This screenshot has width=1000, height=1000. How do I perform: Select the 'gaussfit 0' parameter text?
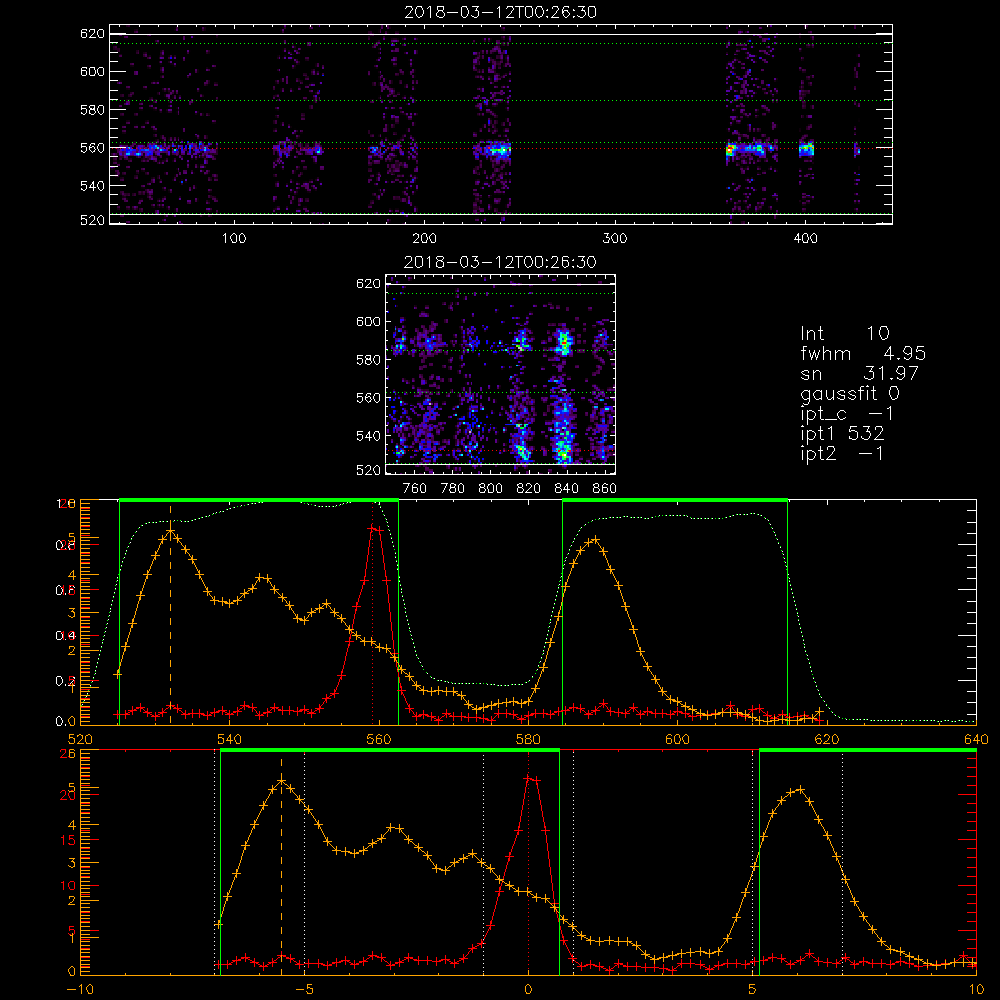pyautogui.click(x=849, y=393)
